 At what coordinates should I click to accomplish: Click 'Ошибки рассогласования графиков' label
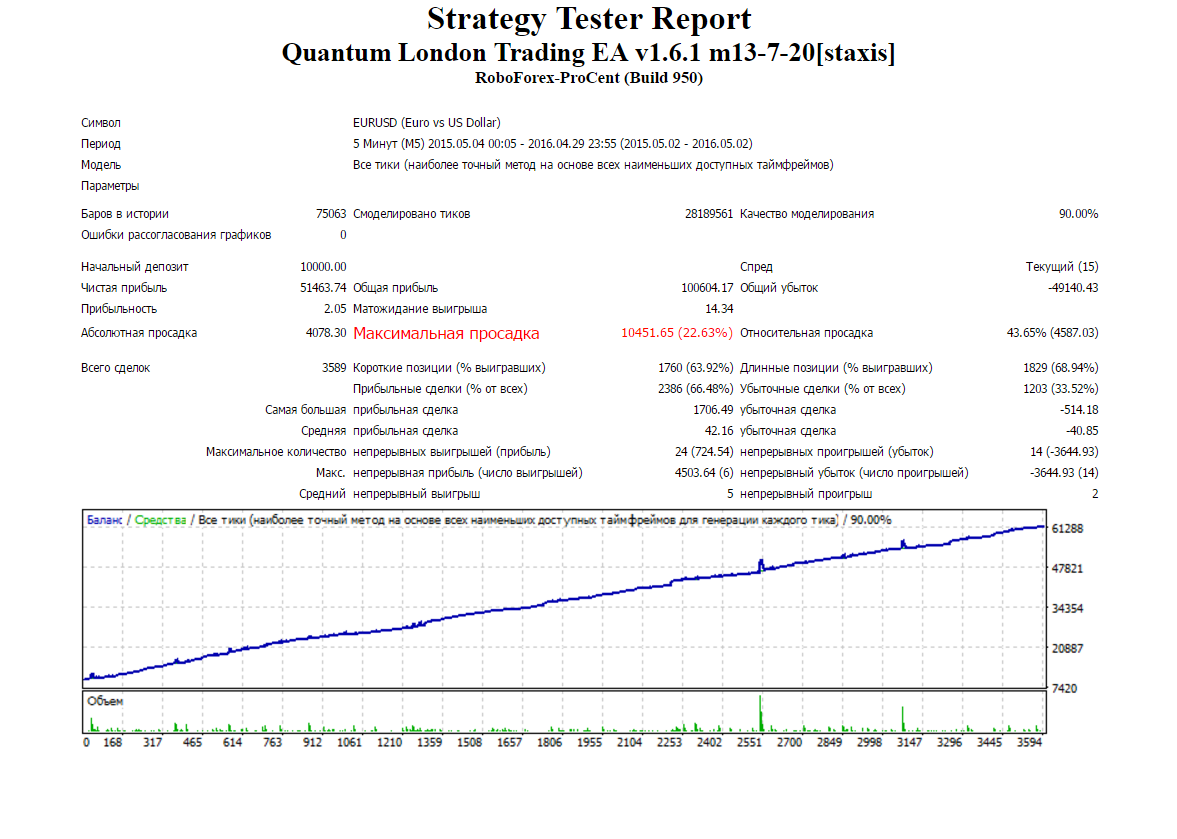pos(176,235)
